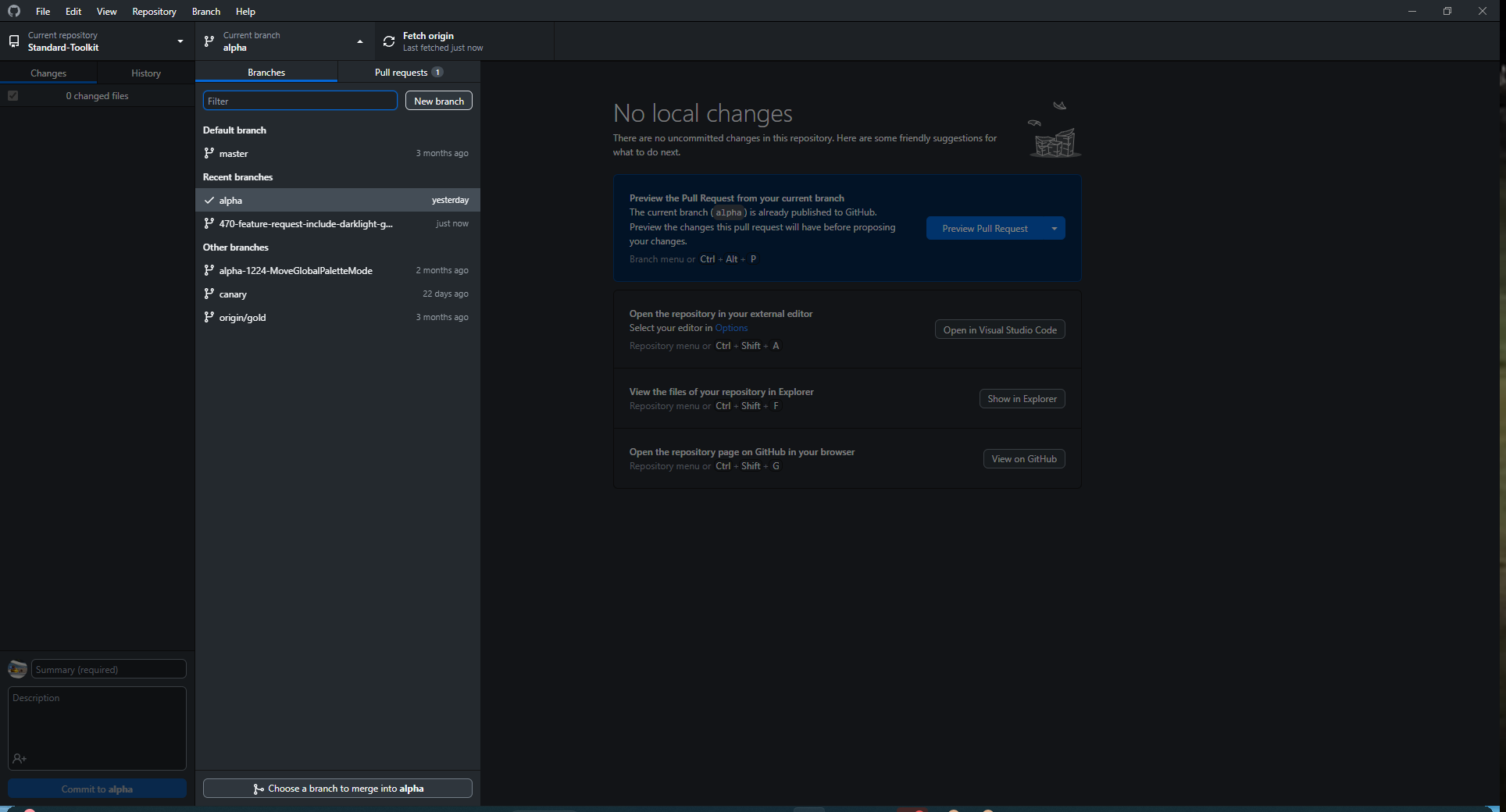
Task: Open the Repository menu
Action: pos(154,11)
